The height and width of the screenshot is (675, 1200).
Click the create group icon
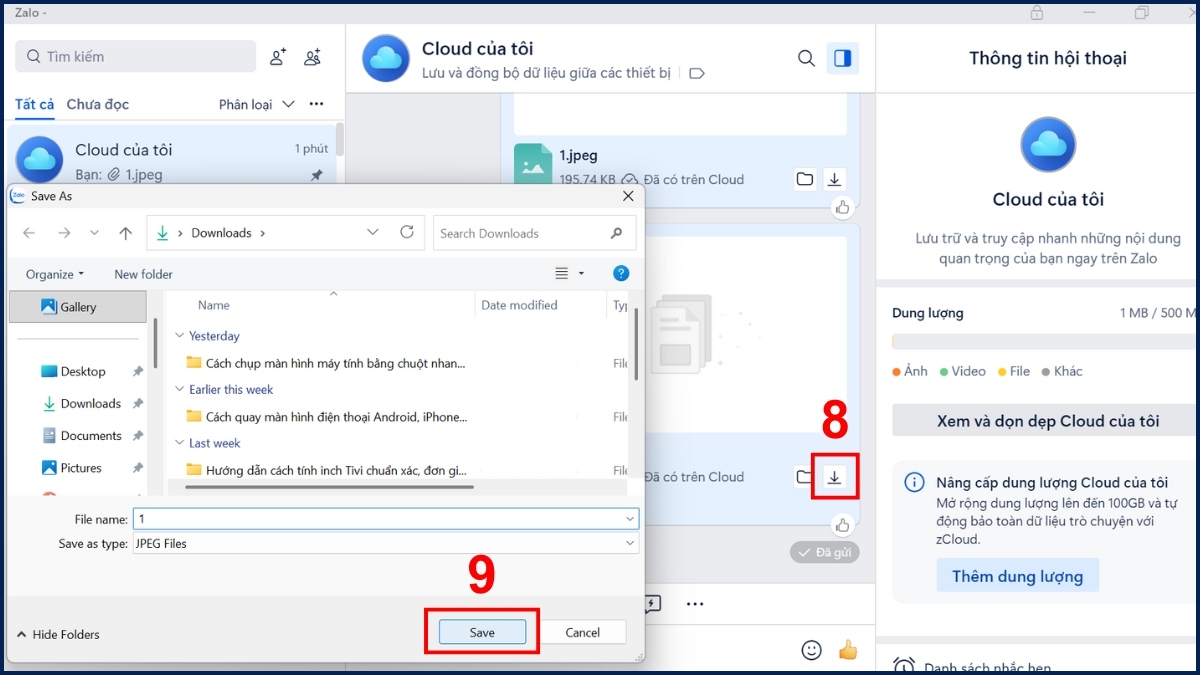coord(312,58)
